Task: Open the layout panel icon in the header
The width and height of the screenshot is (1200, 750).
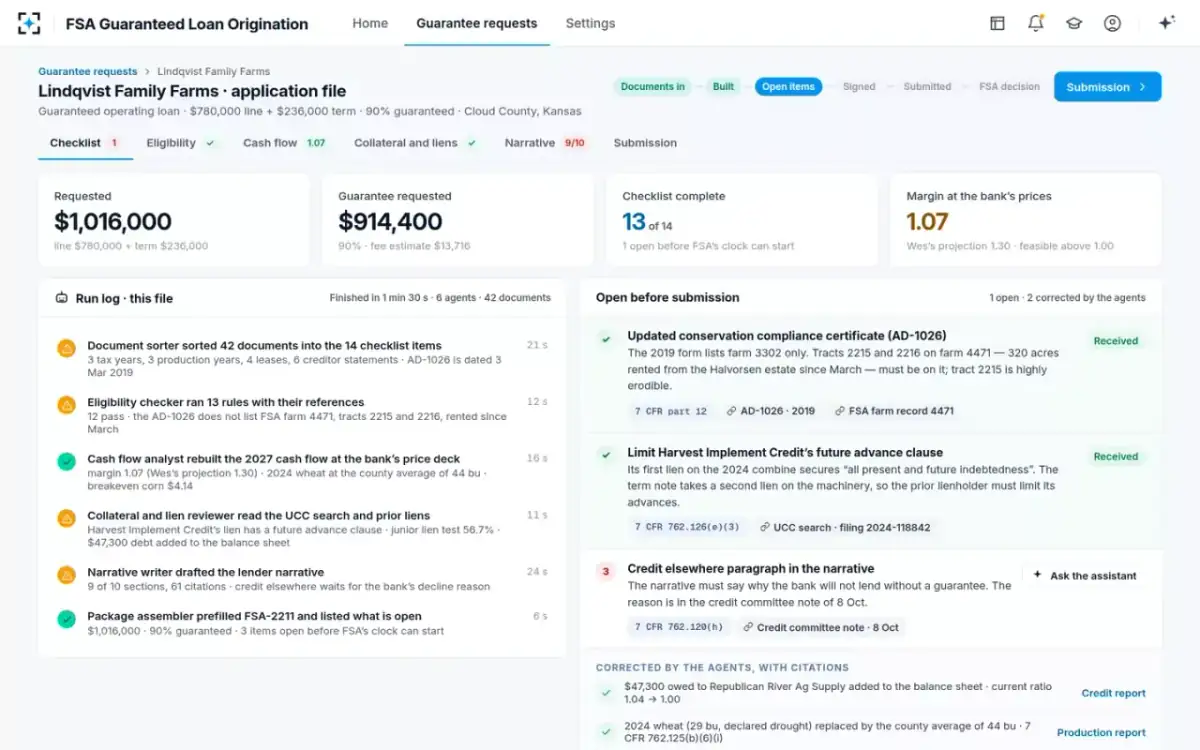Action: [997, 23]
